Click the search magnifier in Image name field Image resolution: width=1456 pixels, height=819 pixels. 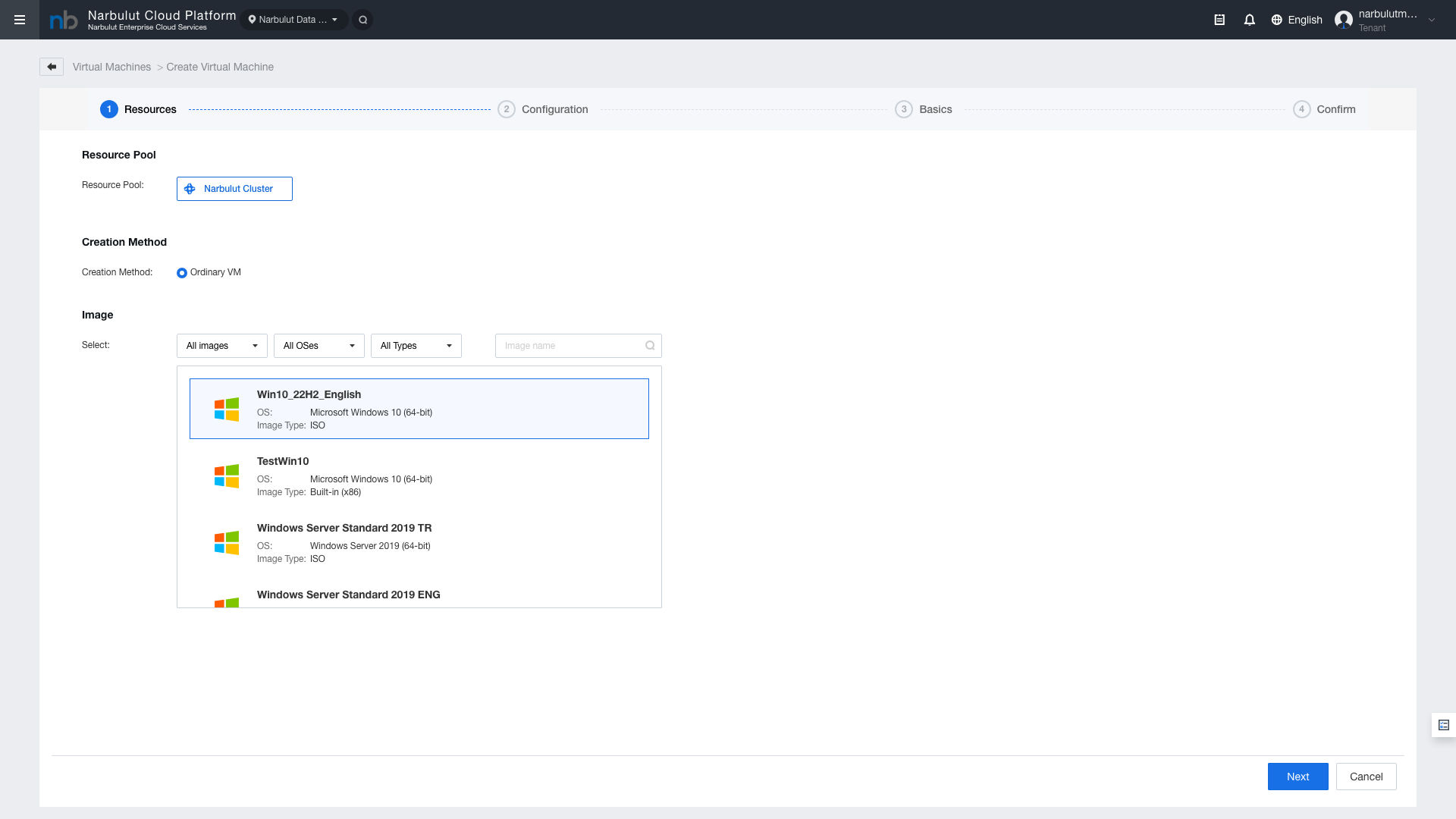click(650, 346)
